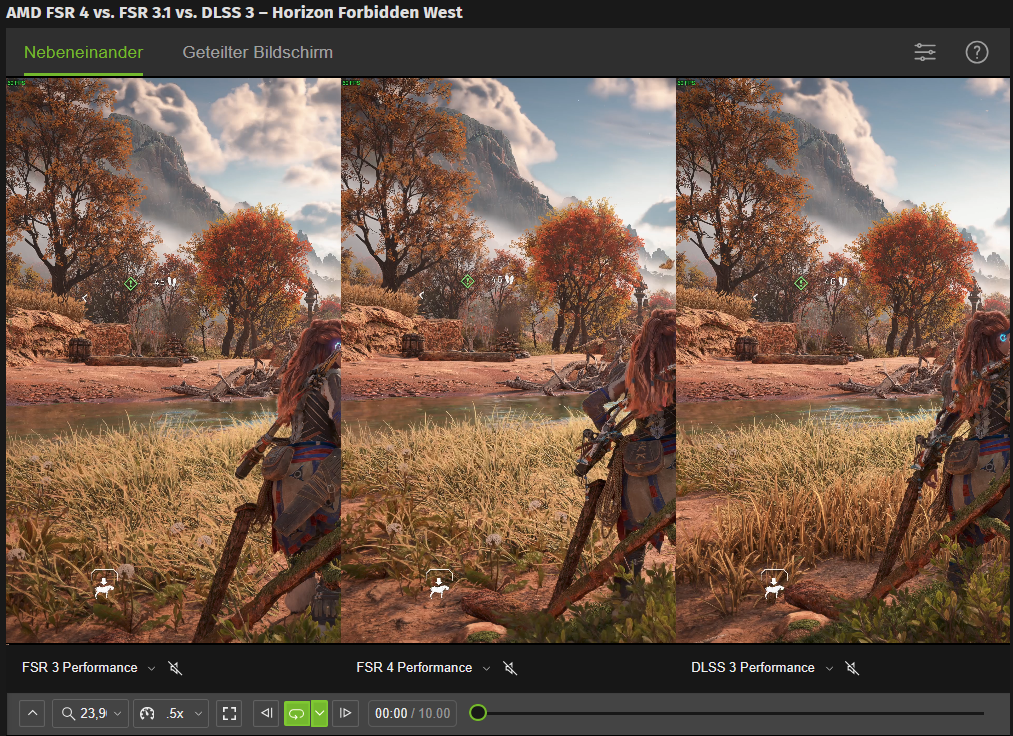The height and width of the screenshot is (736, 1013).
Task: Unmute the FSR 3 Performance video
Action: pos(175,668)
